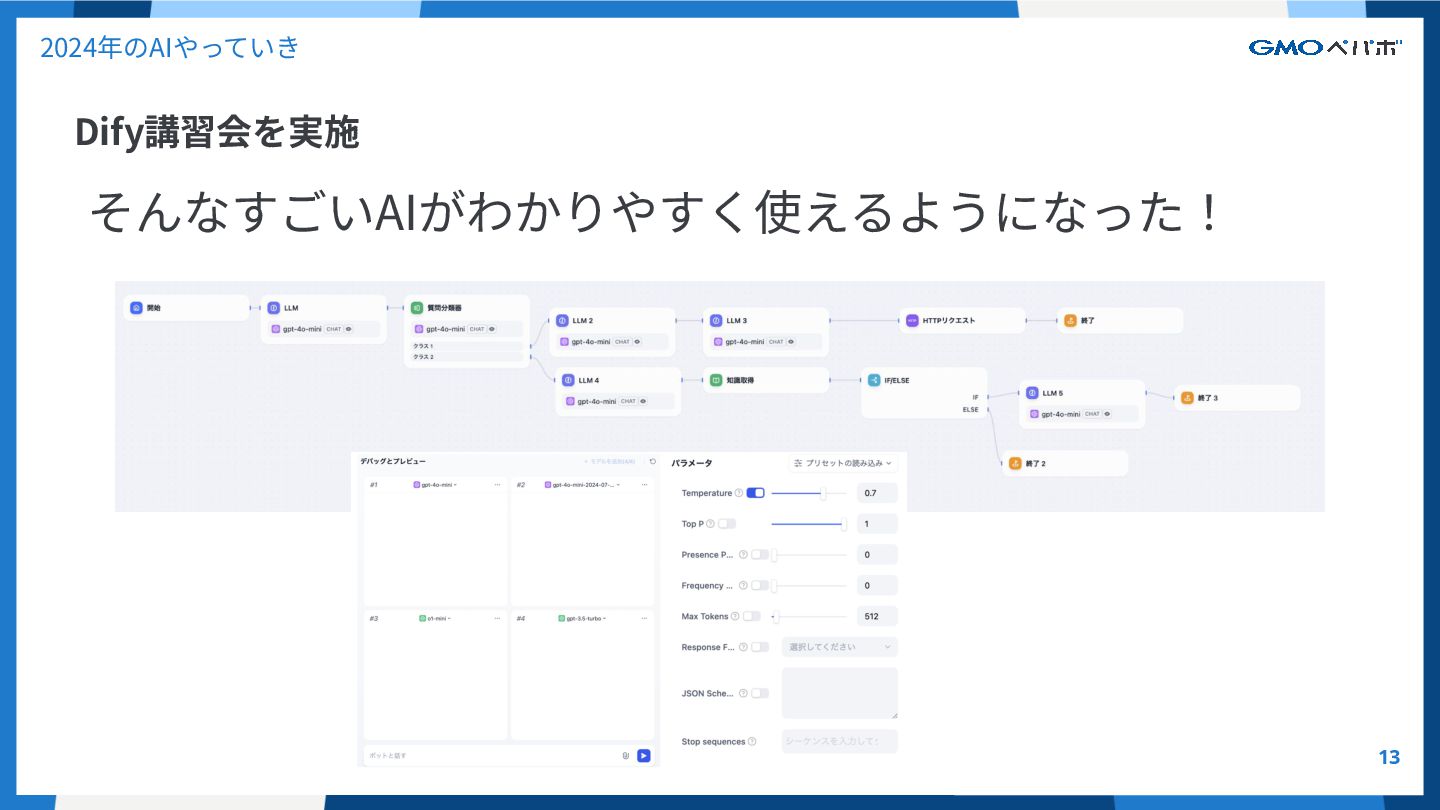Click the 知識取得 knowledge retrieval icon

[x=716, y=380]
